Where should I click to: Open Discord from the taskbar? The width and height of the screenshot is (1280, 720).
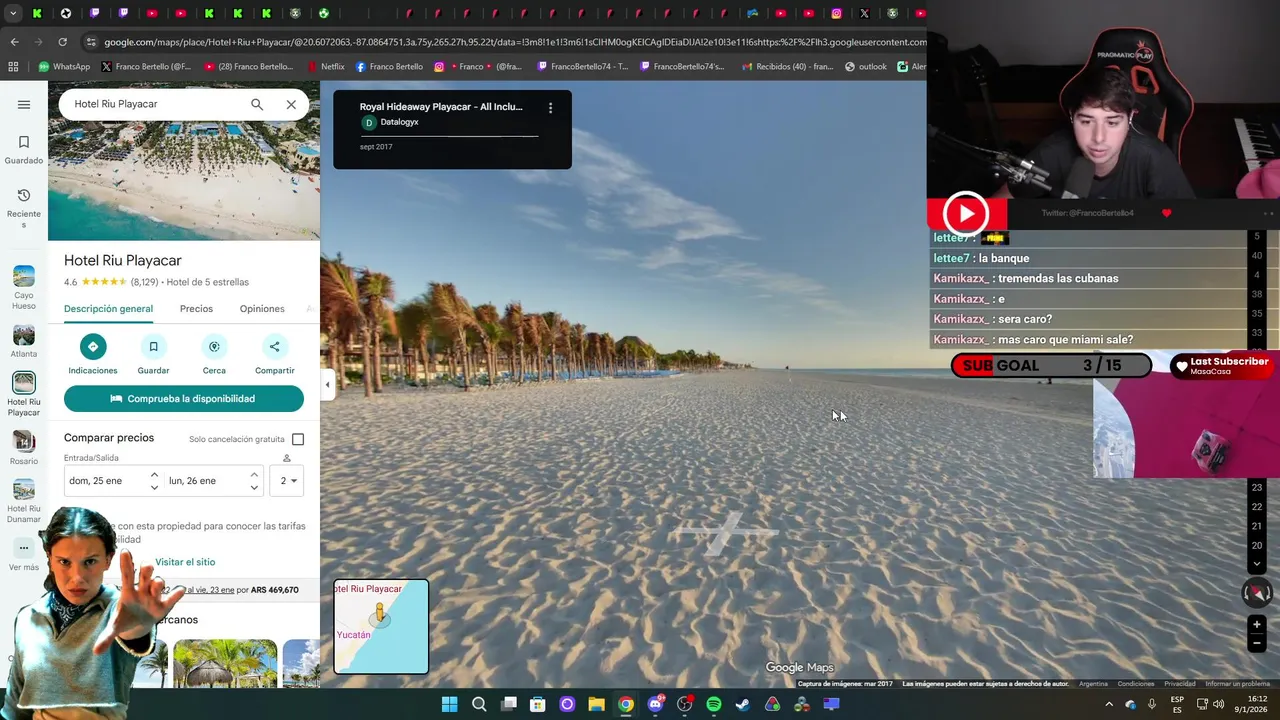pyautogui.click(x=655, y=704)
